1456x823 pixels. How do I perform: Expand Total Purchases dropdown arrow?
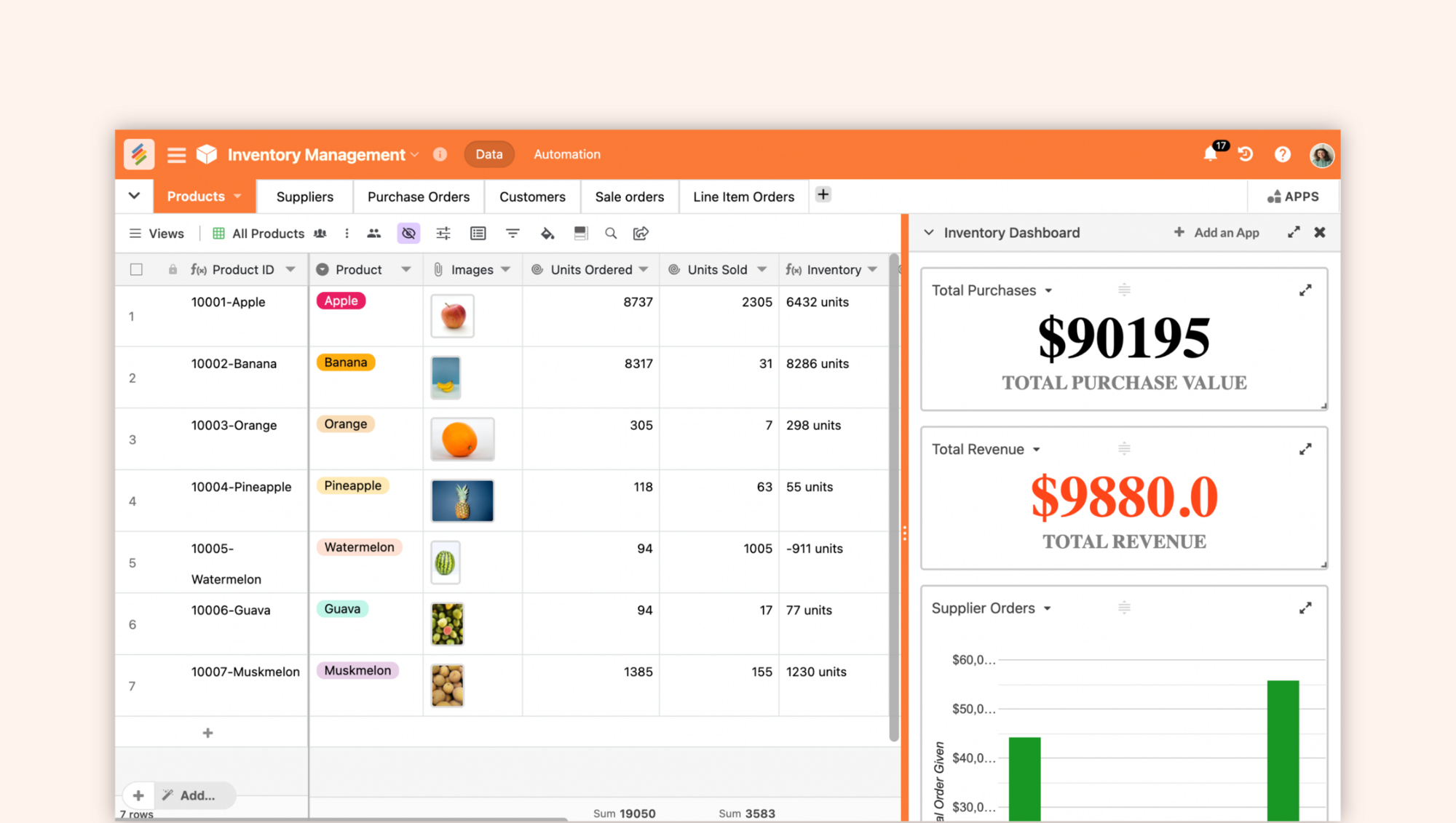click(x=1048, y=290)
